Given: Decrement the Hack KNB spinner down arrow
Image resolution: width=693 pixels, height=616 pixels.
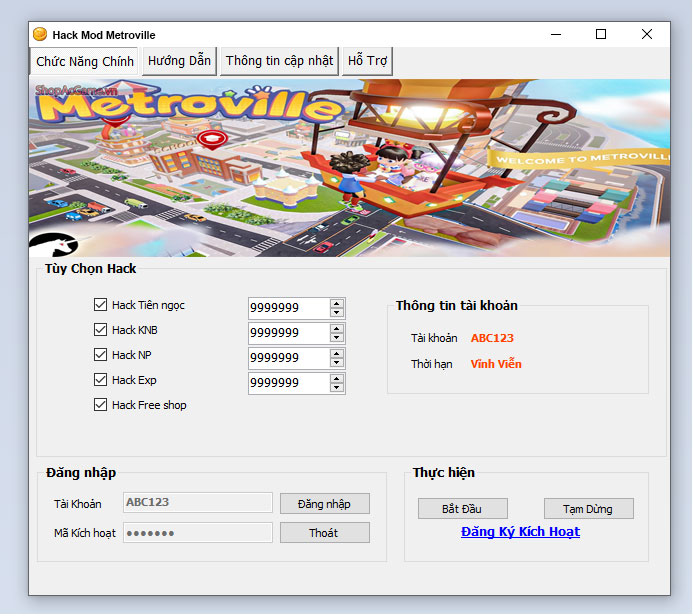Looking at the screenshot, I should [337, 338].
